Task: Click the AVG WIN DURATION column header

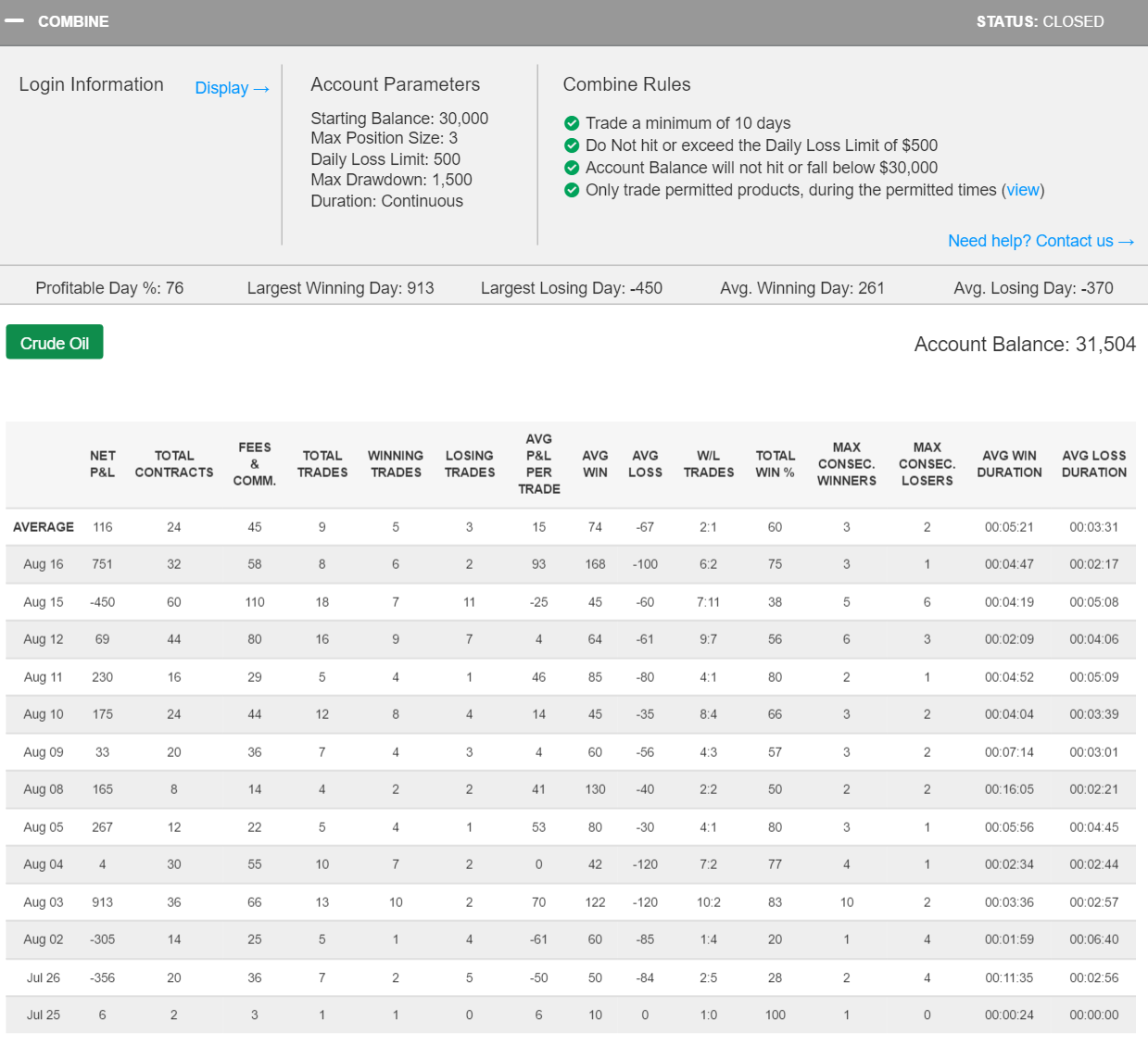Action: (1009, 463)
